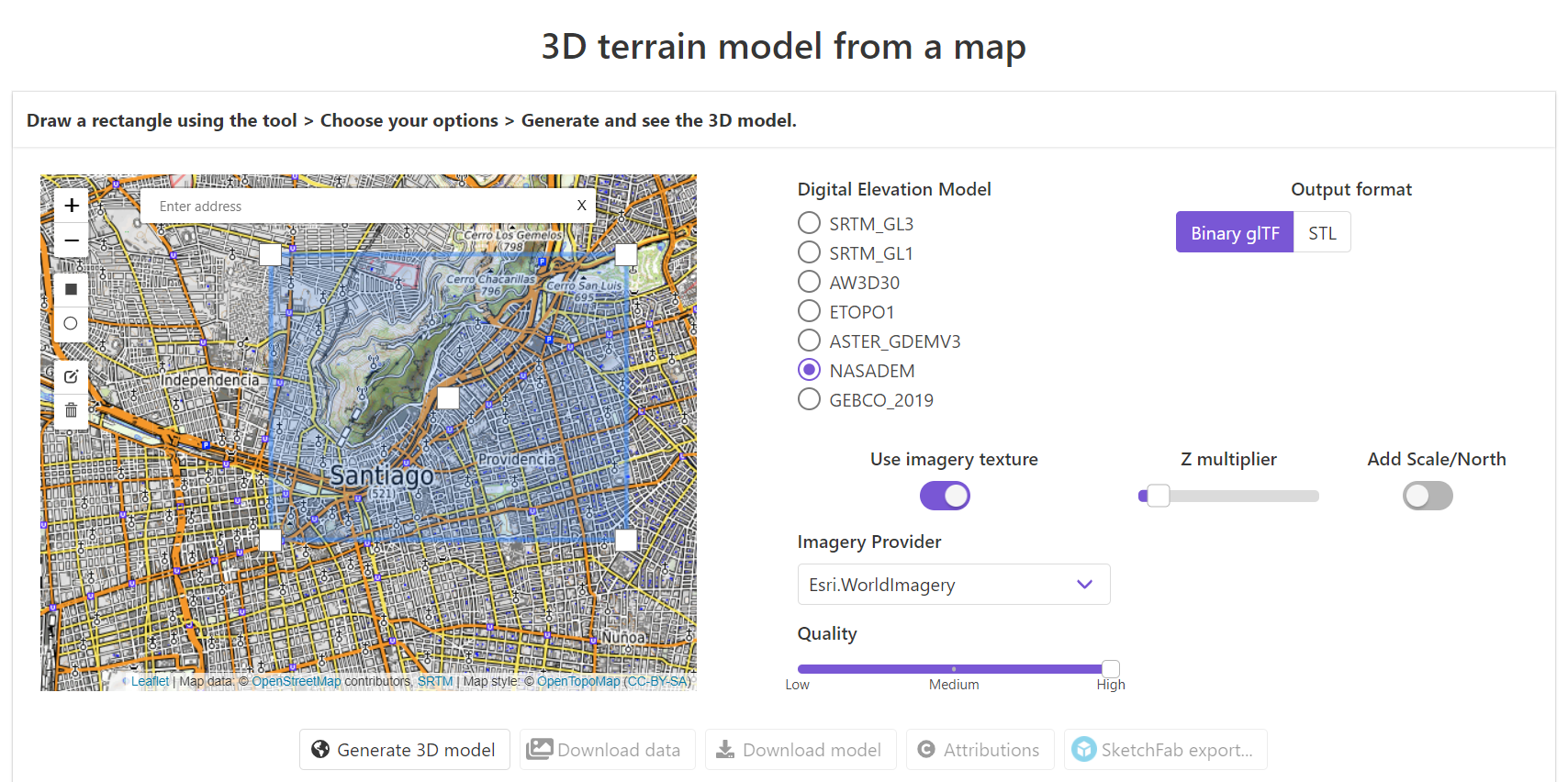Select the SRTM_GL1 elevation model
The height and width of the screenshot is (782, 1568).
click(809, 252)
